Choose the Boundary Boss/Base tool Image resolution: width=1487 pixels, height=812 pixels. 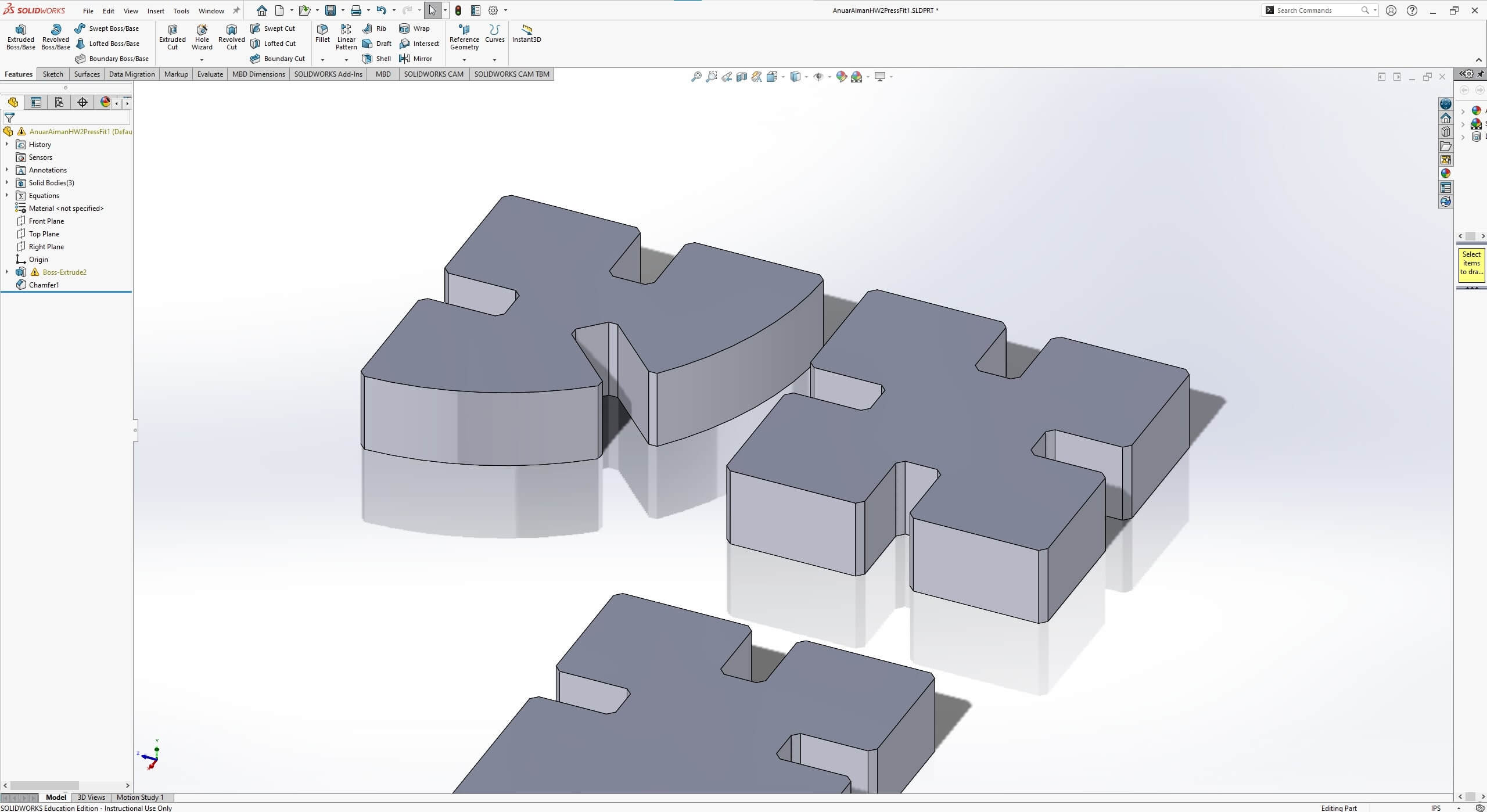click(x=112, y=59)
